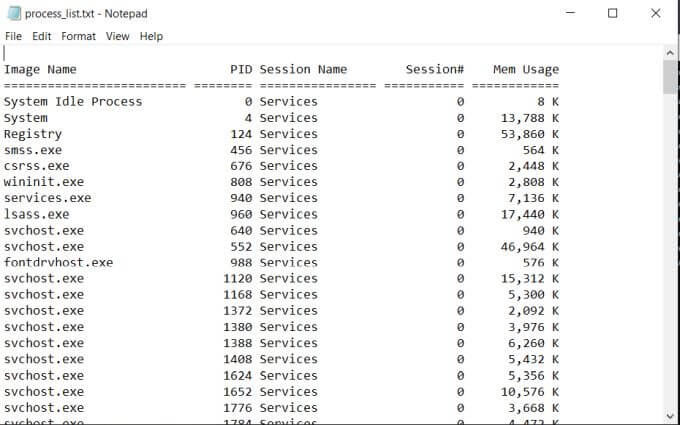
Task: Click the Image Name heading text
Action: [x=40, y=70]
